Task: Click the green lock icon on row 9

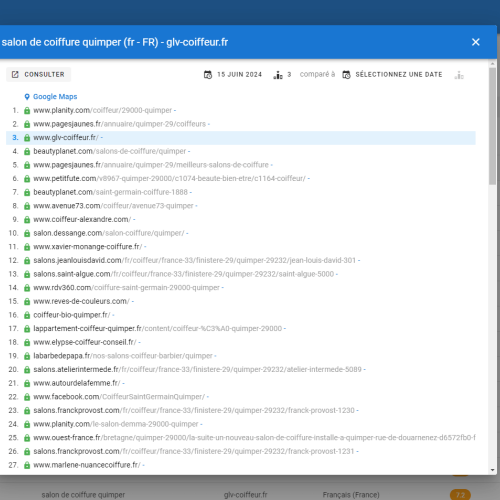Action: click(27, 220)
